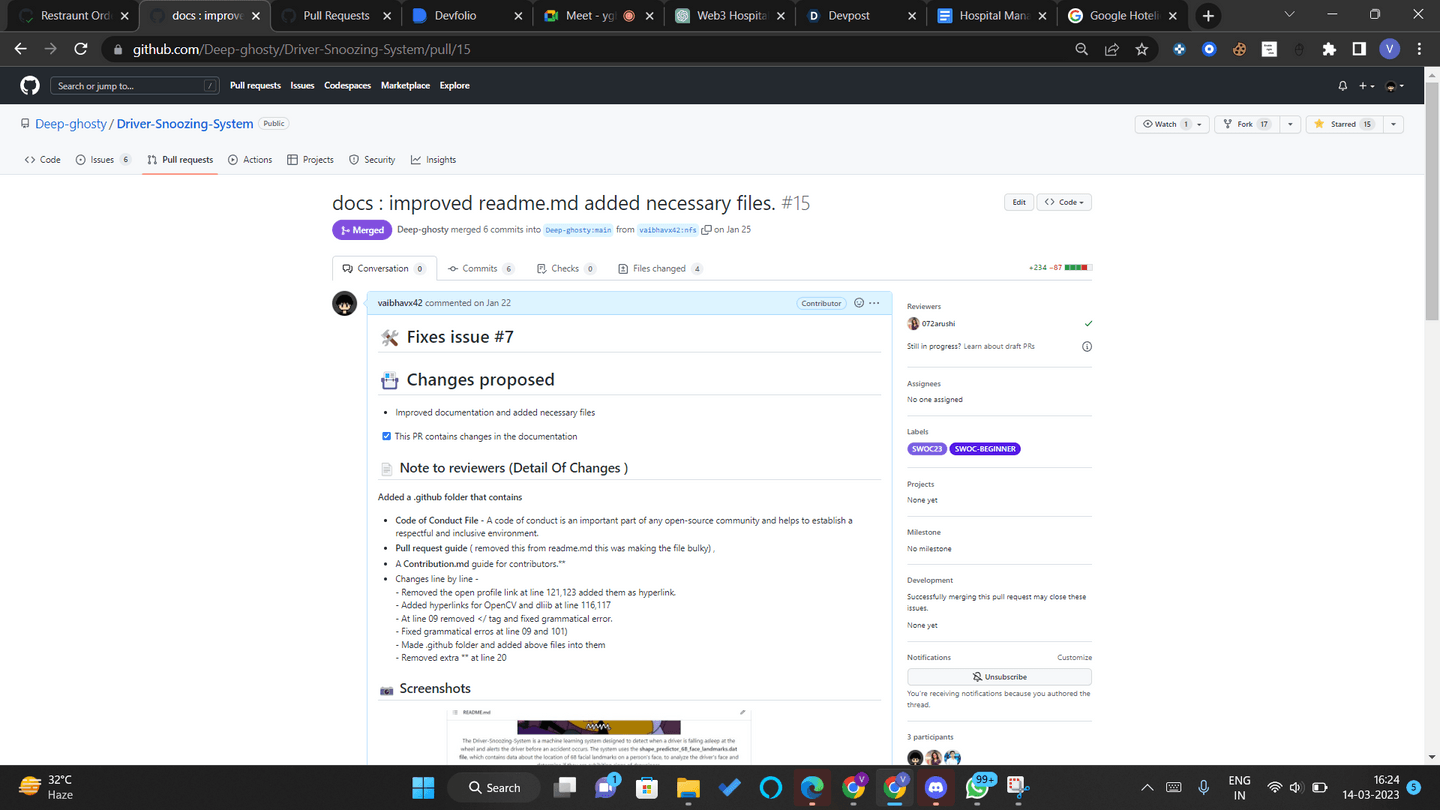The width and height of the screenshot is (1440, 810).
Task: Open the Explore link in top navigation
Action: 455,86
